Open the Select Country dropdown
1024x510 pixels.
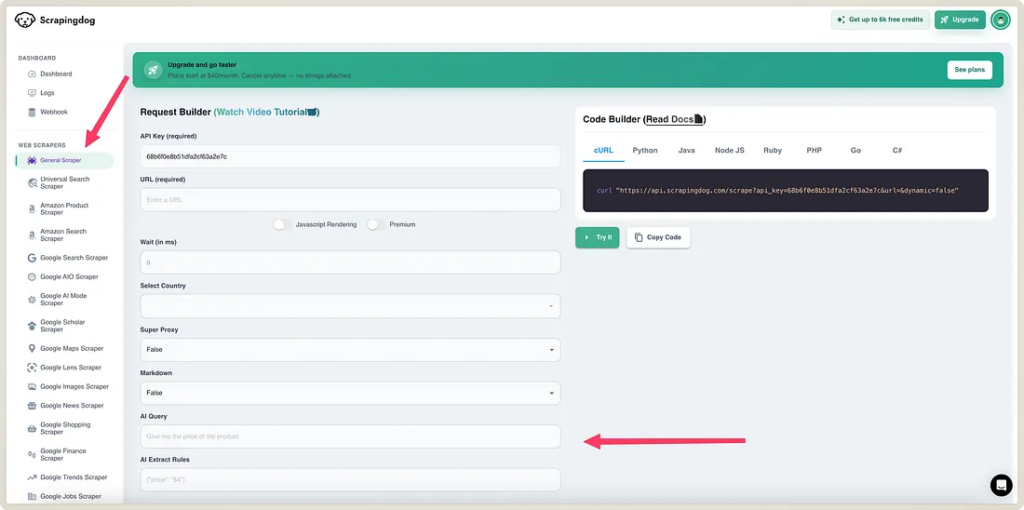(x=350, y=306)
